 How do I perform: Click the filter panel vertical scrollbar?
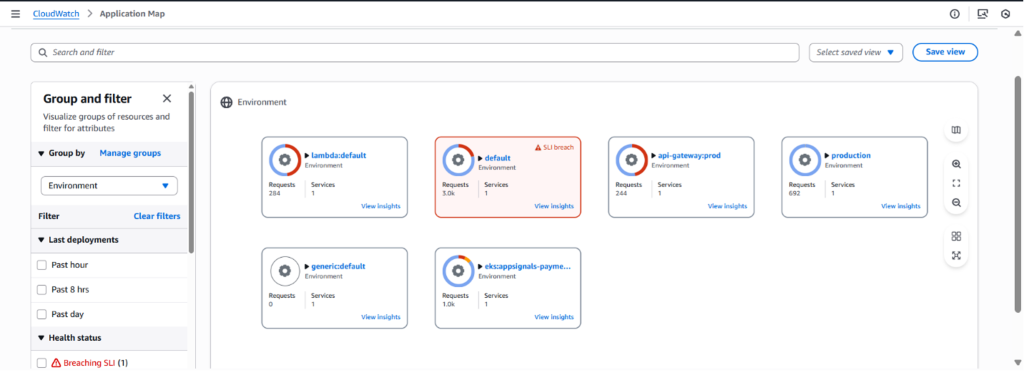click(191, 171)
